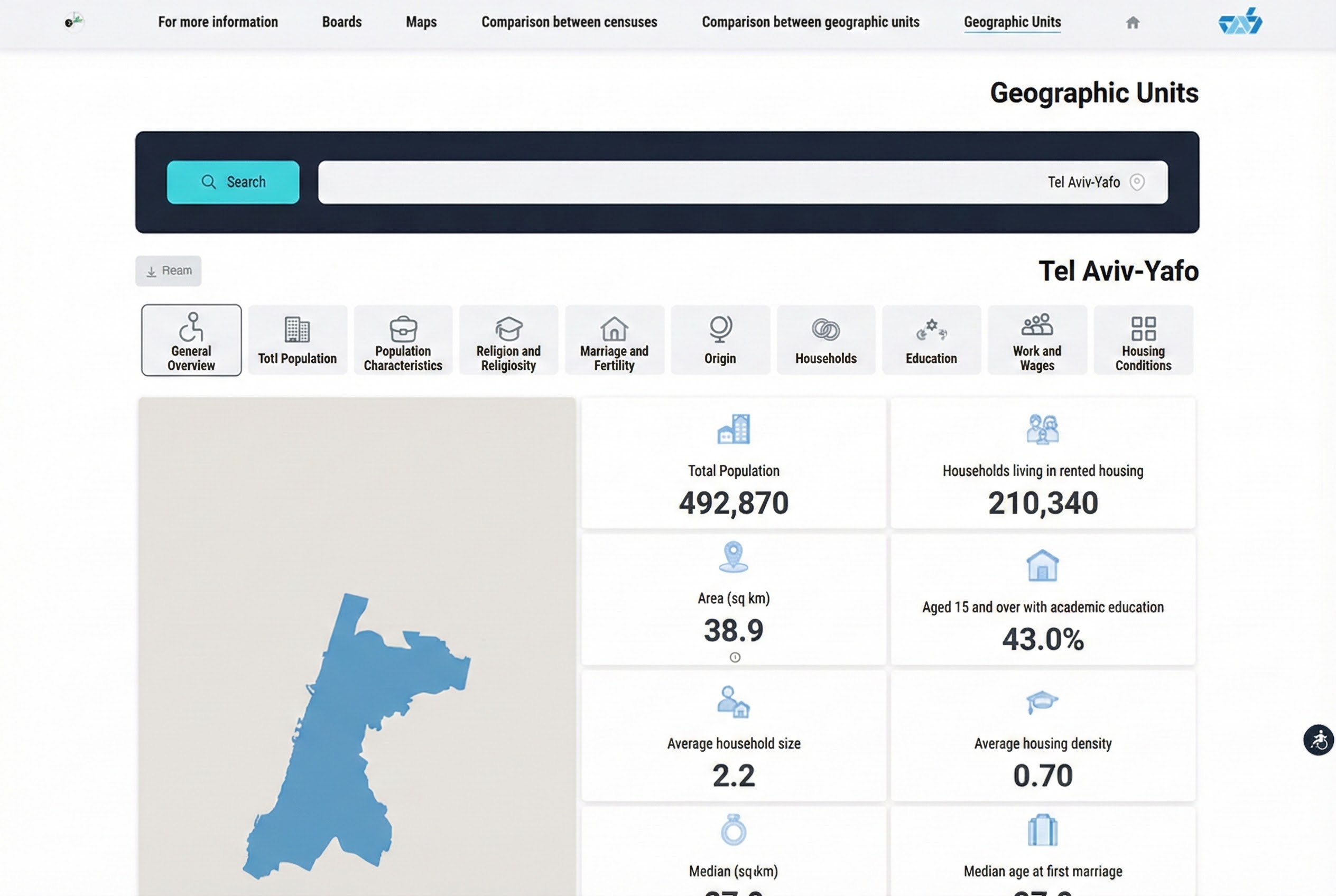Viewport: 1336px width, 896px height.
Task: Click the info icon under the area value
Action: [x=734, y=657]
